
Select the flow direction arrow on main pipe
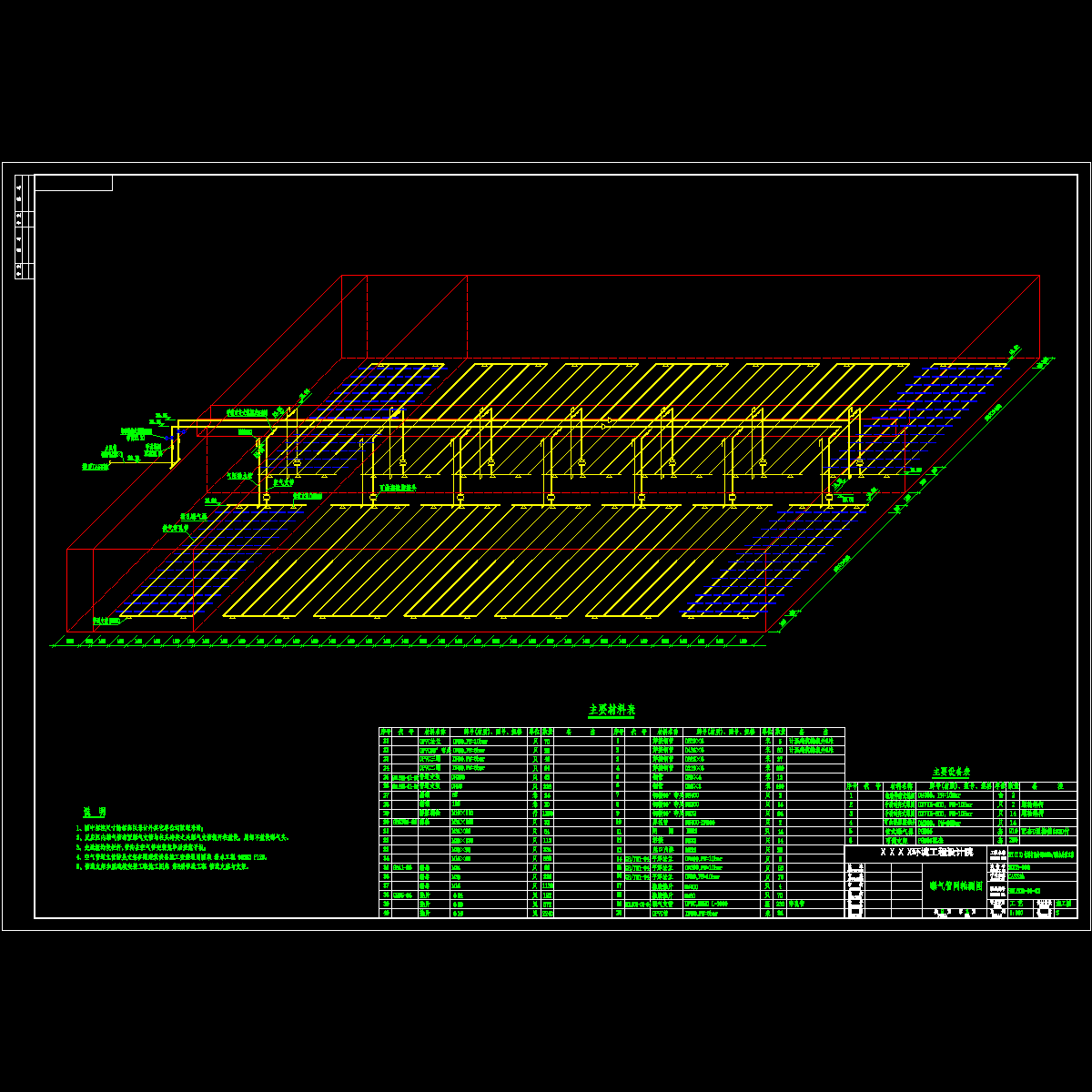coord(607,421)
